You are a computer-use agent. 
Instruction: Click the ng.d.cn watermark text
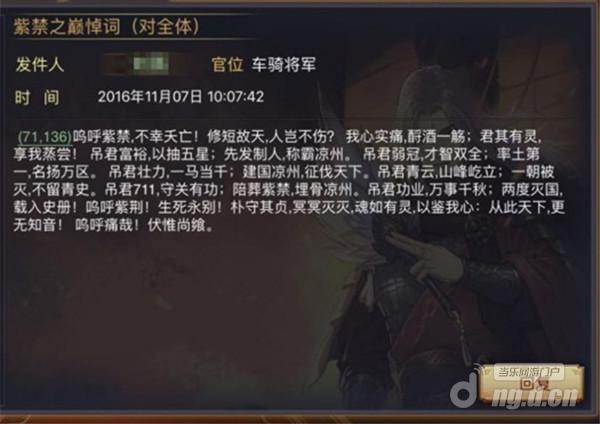click(534, 398)
